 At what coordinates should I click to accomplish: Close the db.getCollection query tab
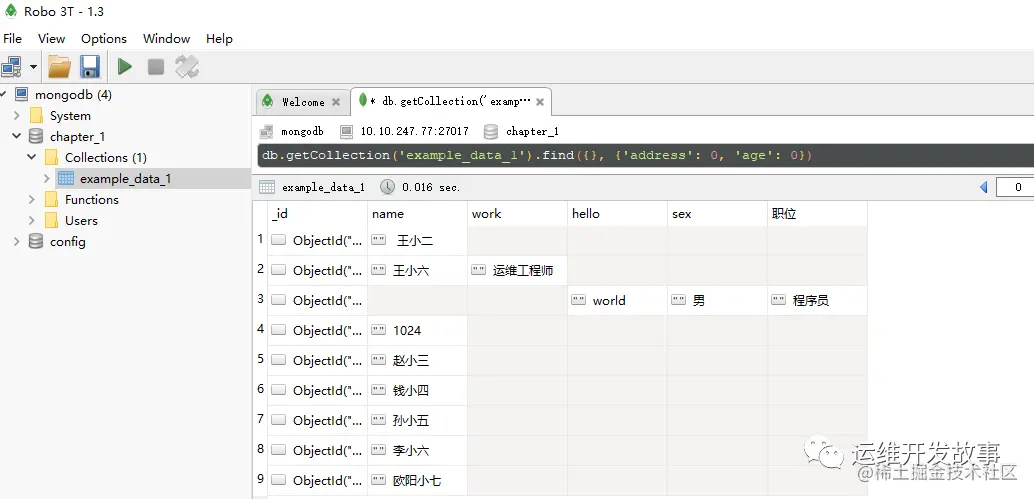coord(539,102)
